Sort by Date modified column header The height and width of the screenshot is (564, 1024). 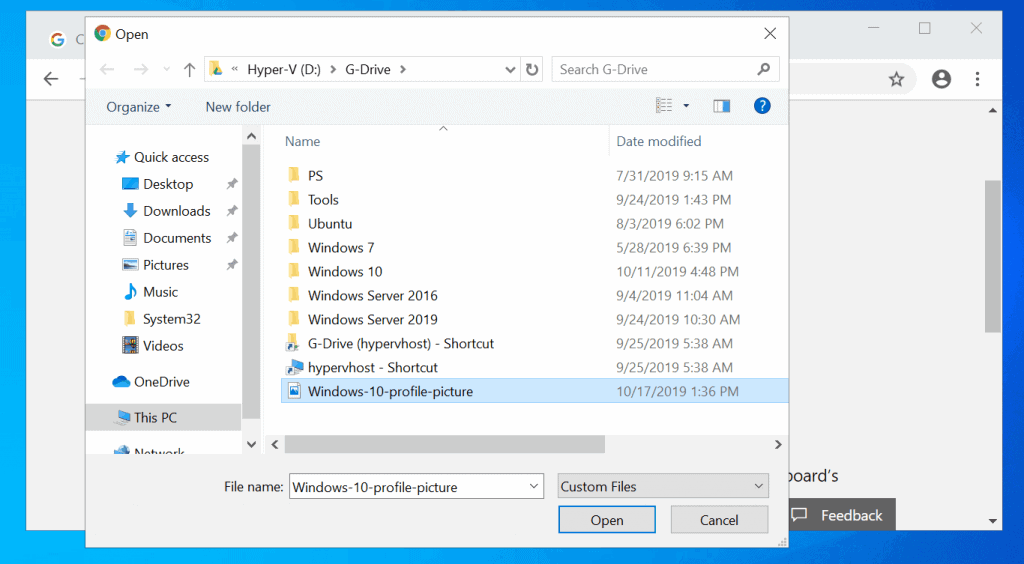[x=658, y=141]
